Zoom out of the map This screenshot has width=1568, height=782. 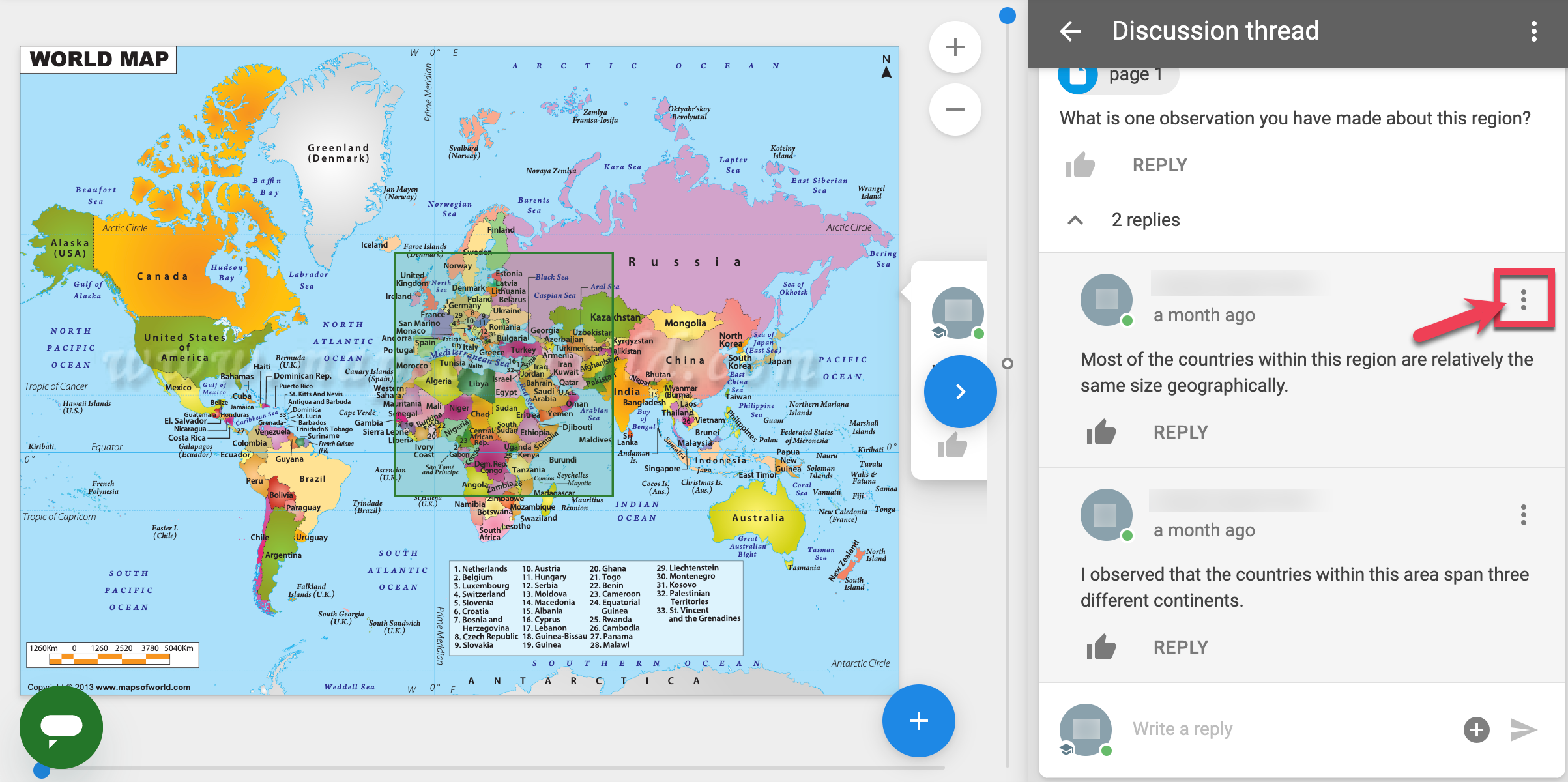(x=955, y=109)
